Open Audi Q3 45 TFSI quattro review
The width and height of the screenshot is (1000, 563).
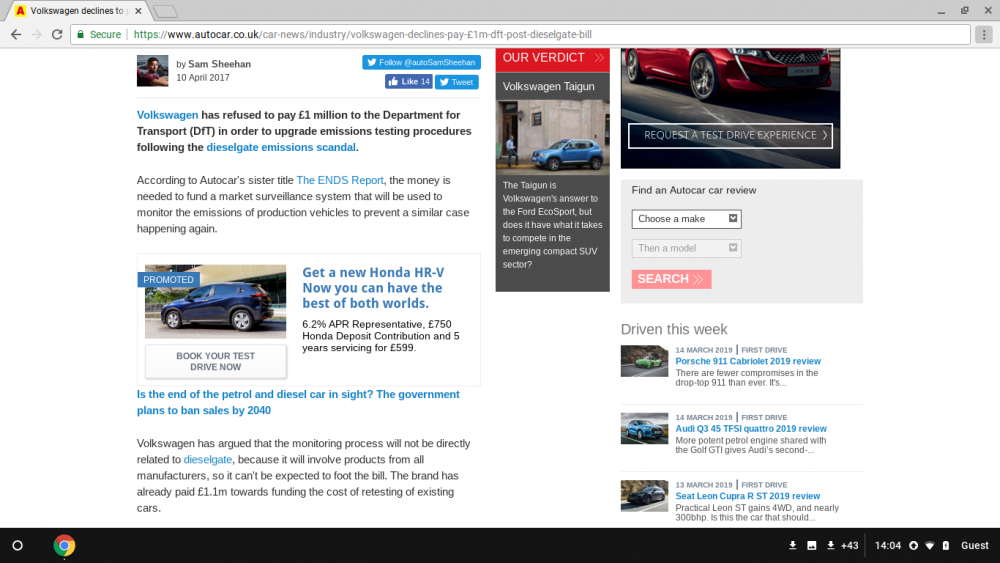pyautogui.click(x=751, y=429)
